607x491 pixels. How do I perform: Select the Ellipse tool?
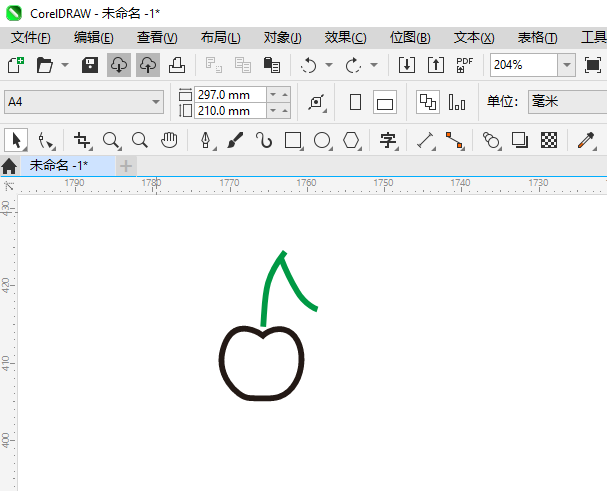322,140
